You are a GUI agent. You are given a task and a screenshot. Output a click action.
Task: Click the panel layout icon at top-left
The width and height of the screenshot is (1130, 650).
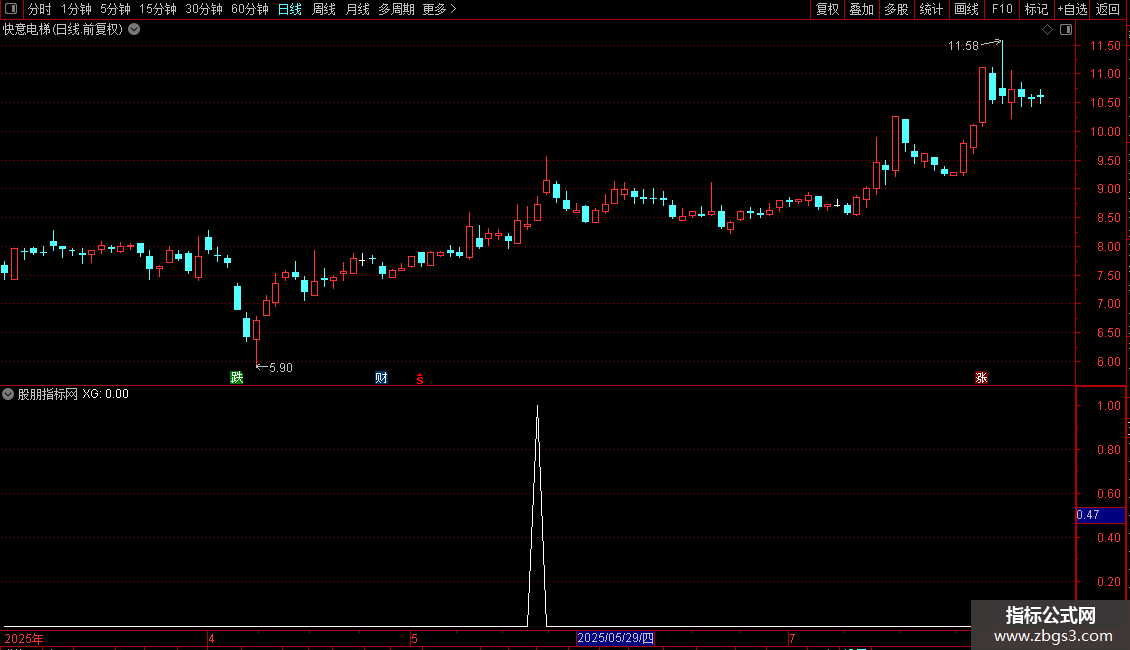[11, 9]
